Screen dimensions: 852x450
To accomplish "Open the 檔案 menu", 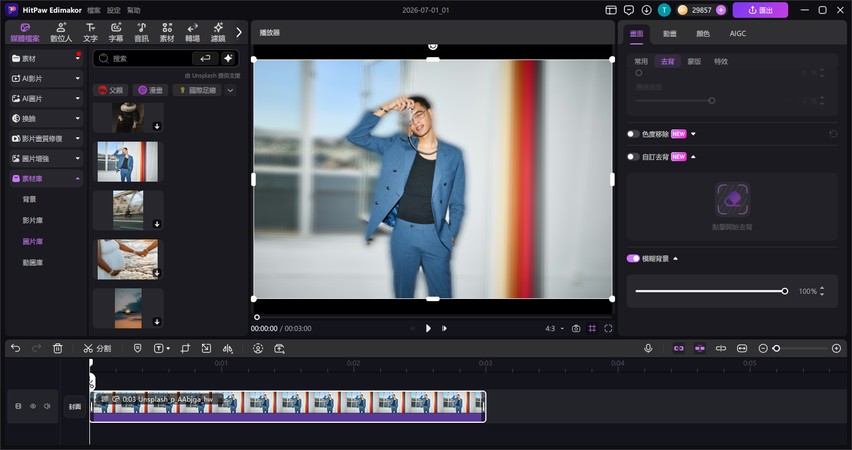I will pos(93,10).
